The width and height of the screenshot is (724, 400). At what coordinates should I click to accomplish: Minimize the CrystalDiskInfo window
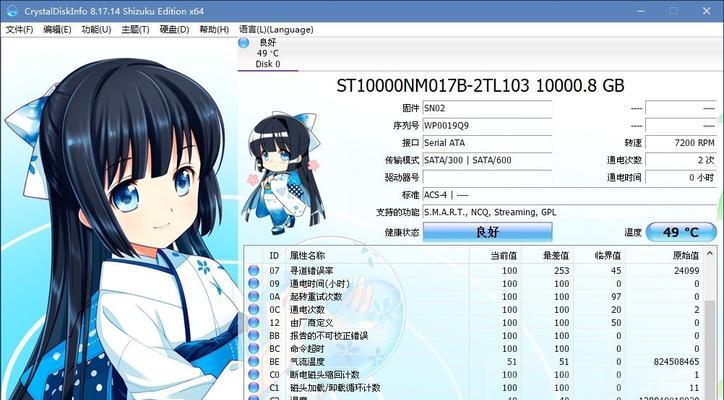point(640,11)
